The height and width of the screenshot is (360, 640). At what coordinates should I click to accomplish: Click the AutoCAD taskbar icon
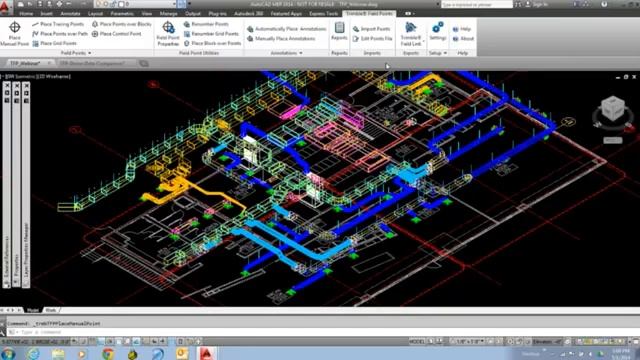pos(207,353)
